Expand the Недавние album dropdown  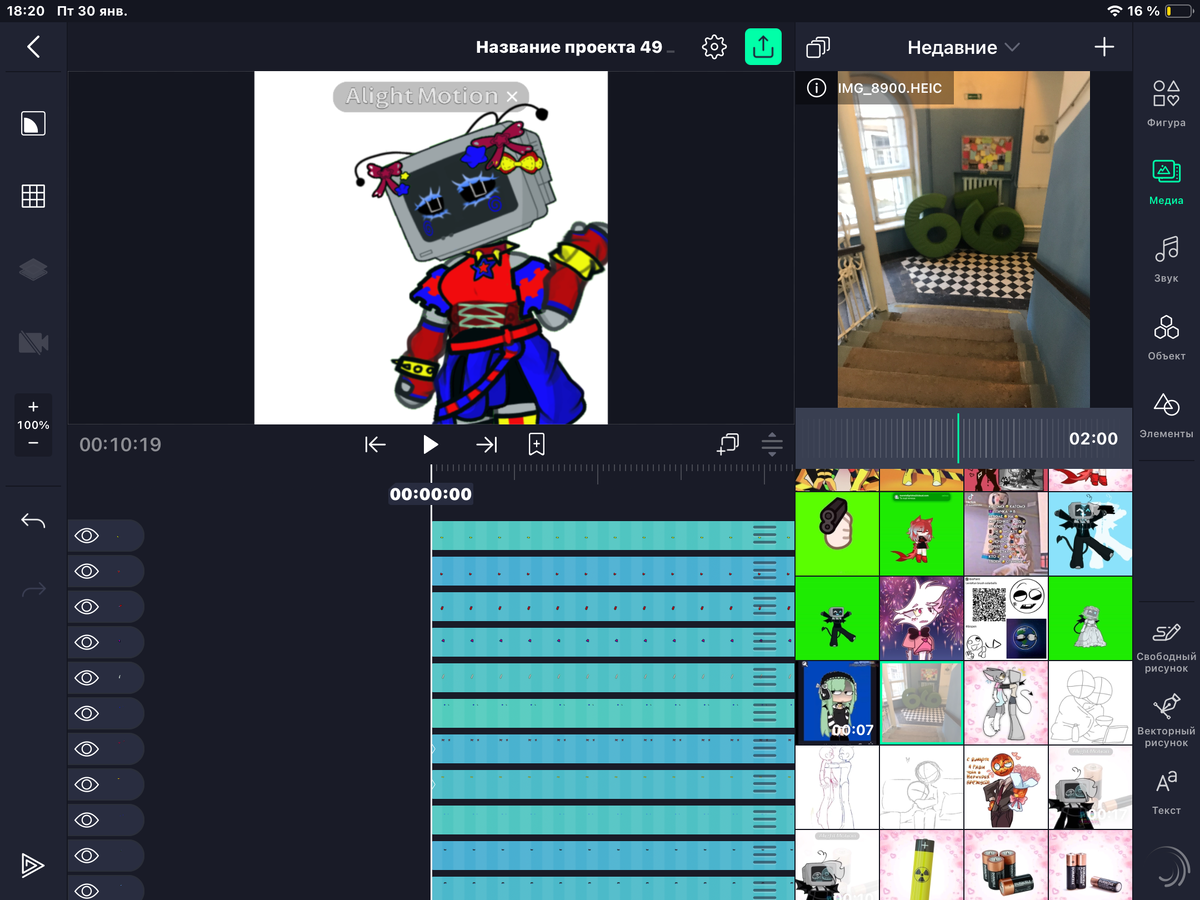coord(963,47)
